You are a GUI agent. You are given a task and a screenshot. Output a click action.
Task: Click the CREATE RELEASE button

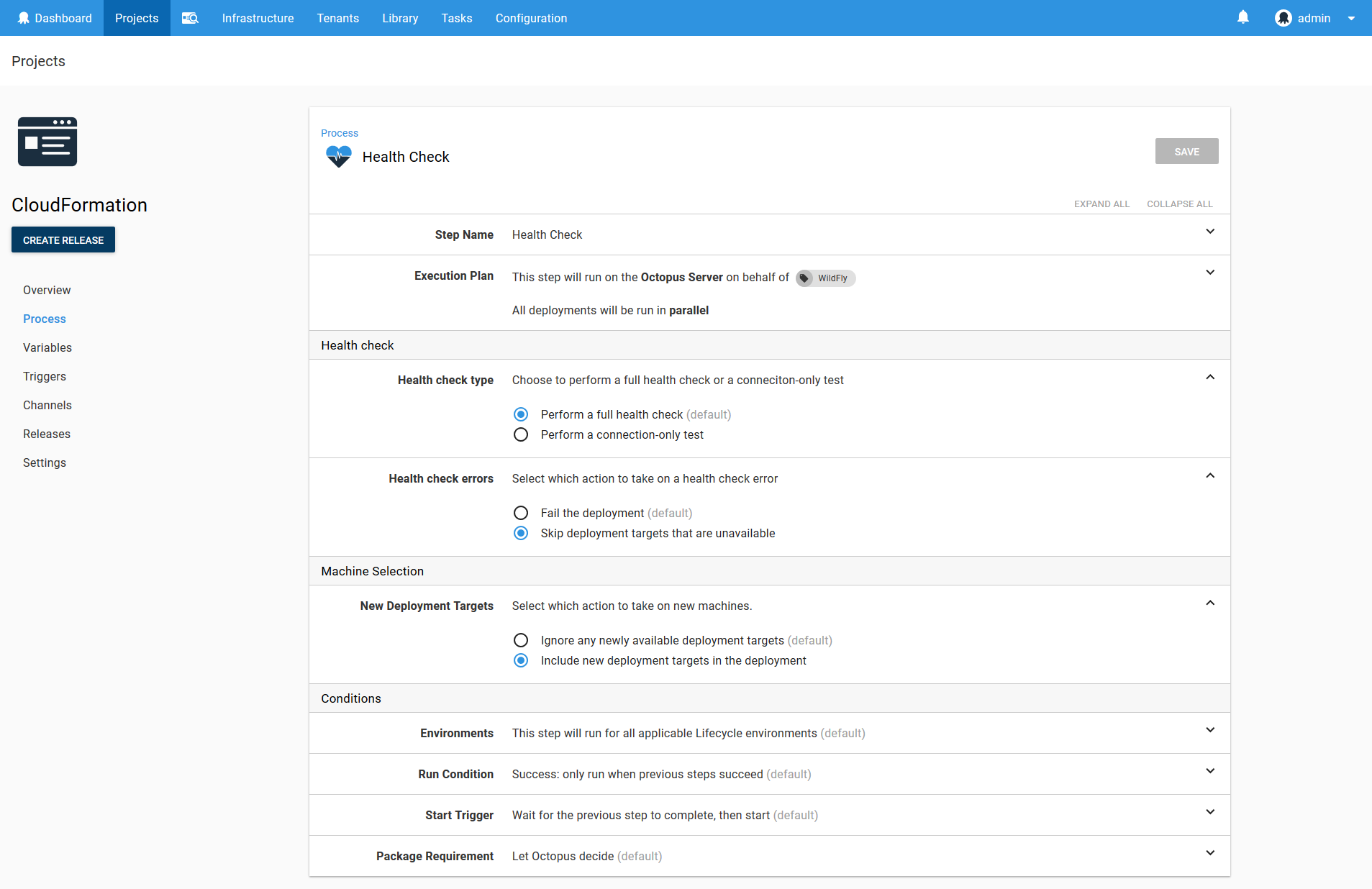[x=63, y=240]
